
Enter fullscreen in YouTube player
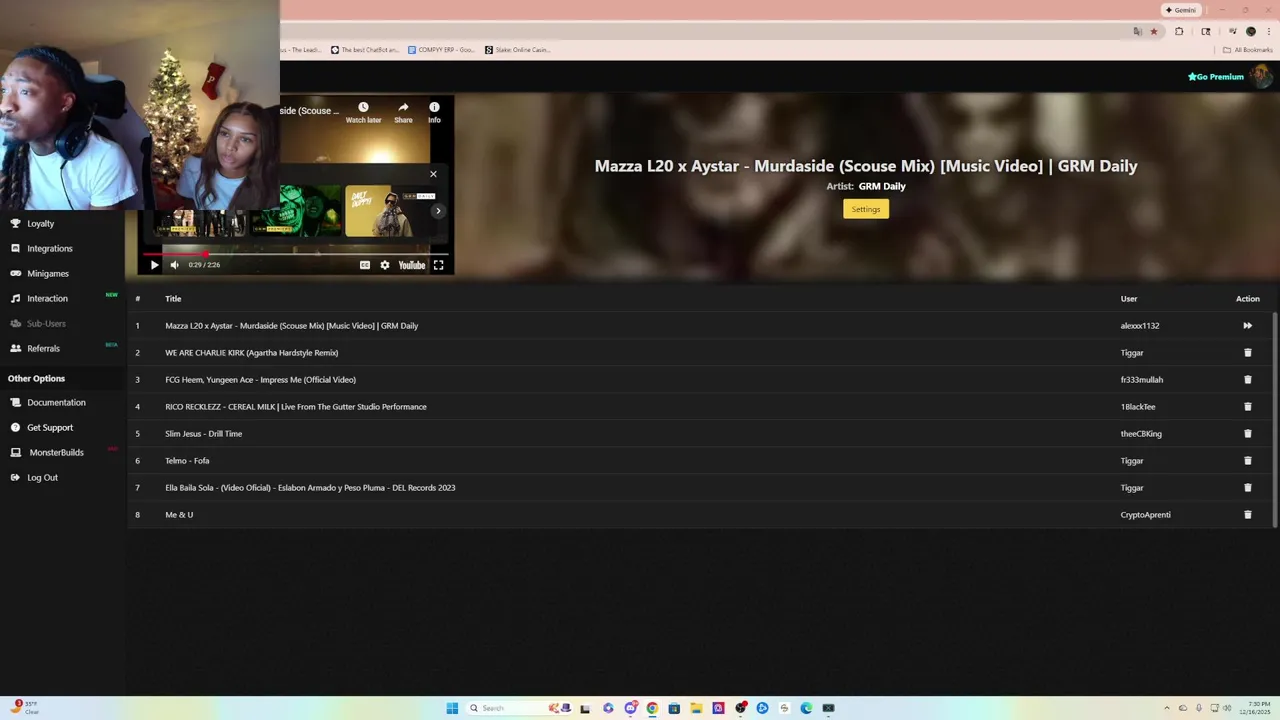438,265
